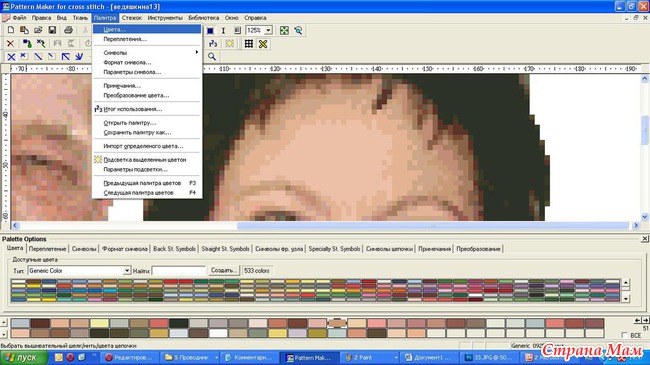The width and height of the screenshot is (650, 365).
Task: Check the Все checkbox near palette
Action: point(624,335)
